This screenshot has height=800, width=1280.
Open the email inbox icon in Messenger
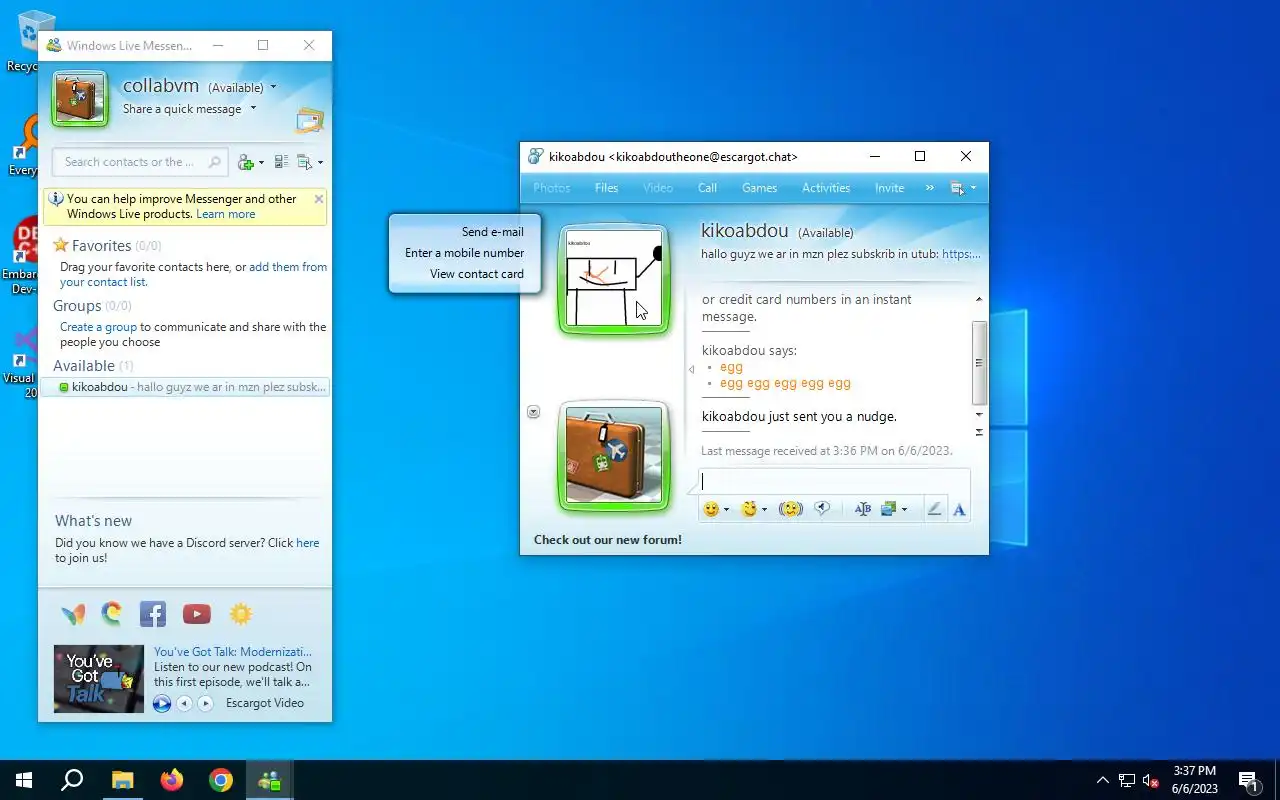click(x=310, y=120)
